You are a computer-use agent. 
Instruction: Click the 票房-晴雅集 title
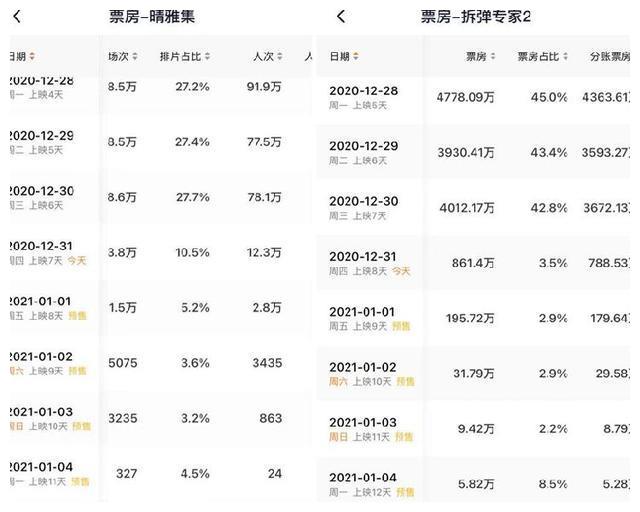coord(152,17)
